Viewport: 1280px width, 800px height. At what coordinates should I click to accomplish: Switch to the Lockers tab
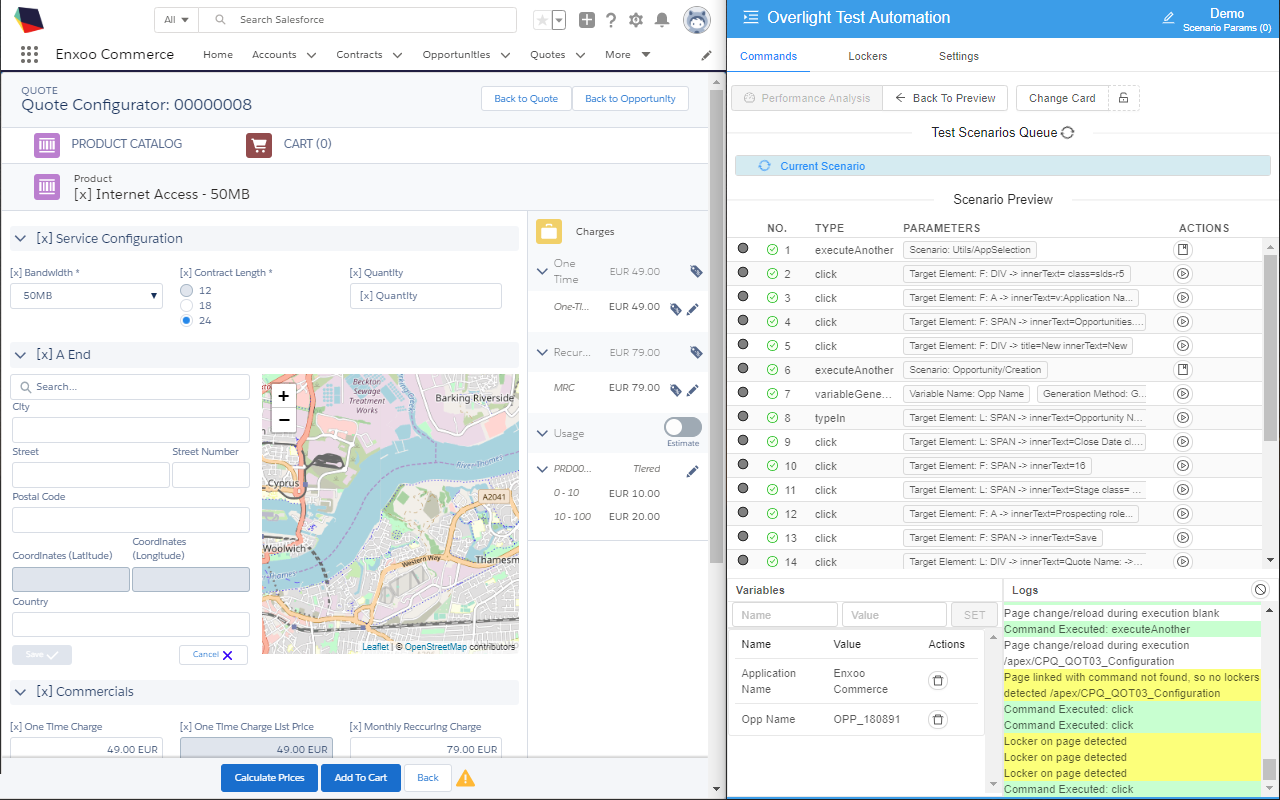click(867, 56)
